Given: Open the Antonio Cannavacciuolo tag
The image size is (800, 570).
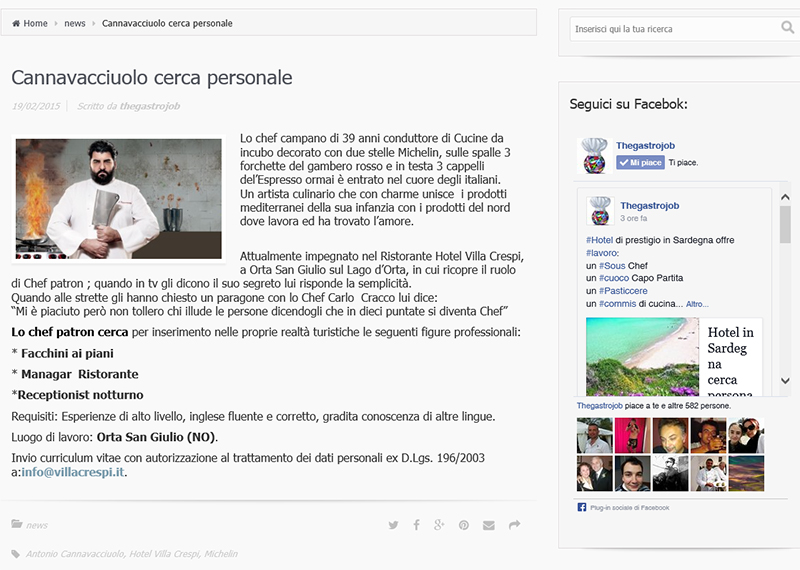Looking at the screenshot, I should tap(74, 554).
